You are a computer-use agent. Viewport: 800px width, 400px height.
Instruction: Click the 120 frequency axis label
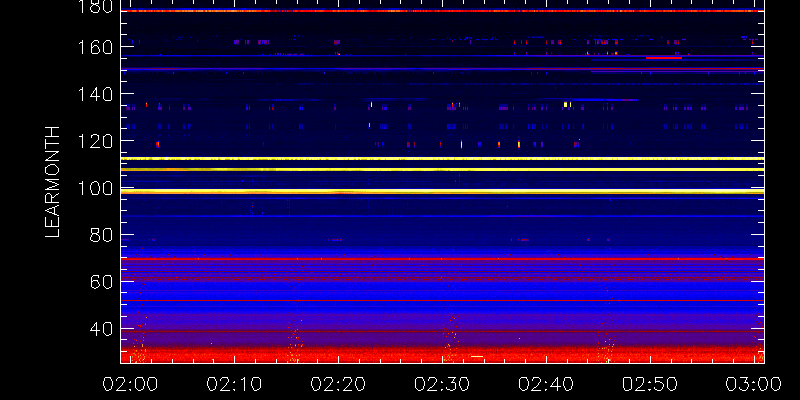click(x=95, y=141)
